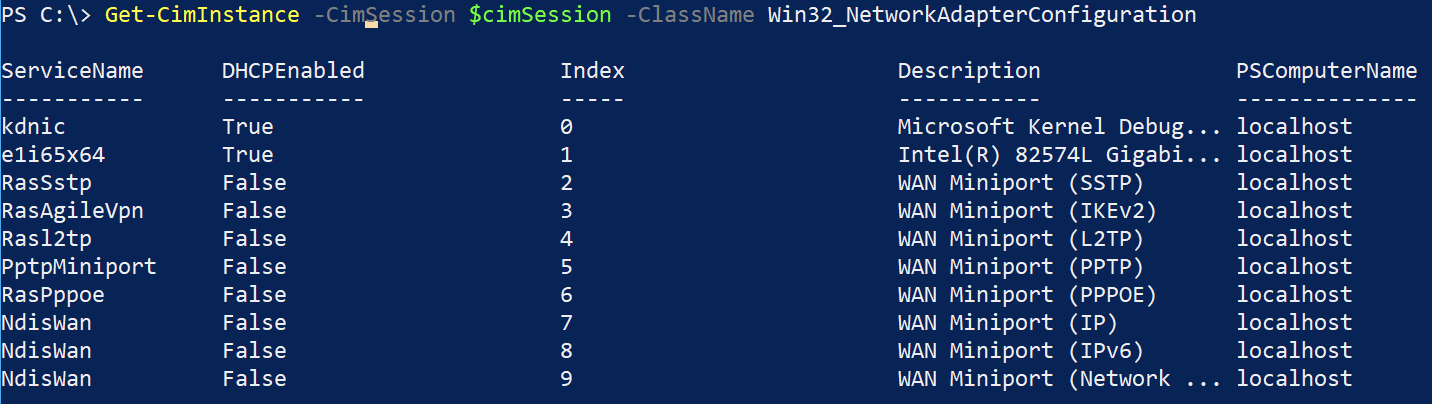Click the ServiceName column header
This screenshot has height=404, width=1432.
tap(73, 71)
